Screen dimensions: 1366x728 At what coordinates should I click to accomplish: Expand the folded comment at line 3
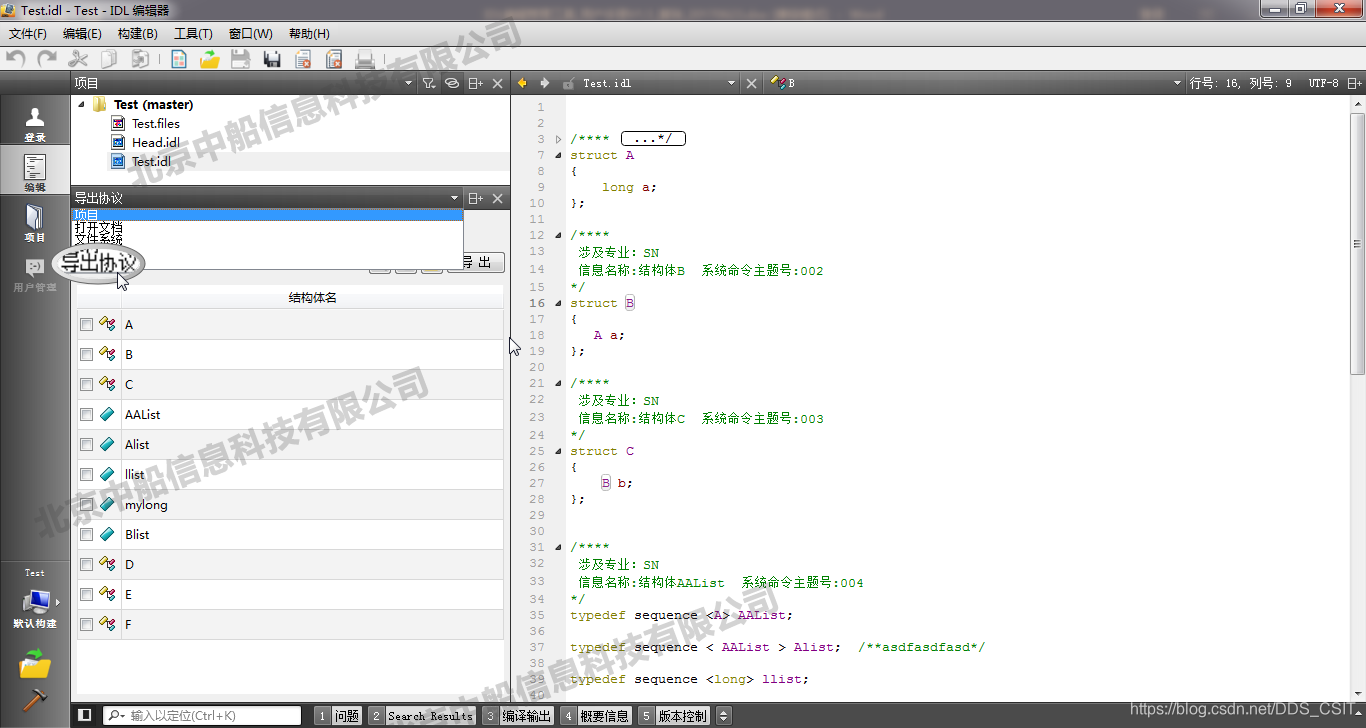click(x=558, y=139)
